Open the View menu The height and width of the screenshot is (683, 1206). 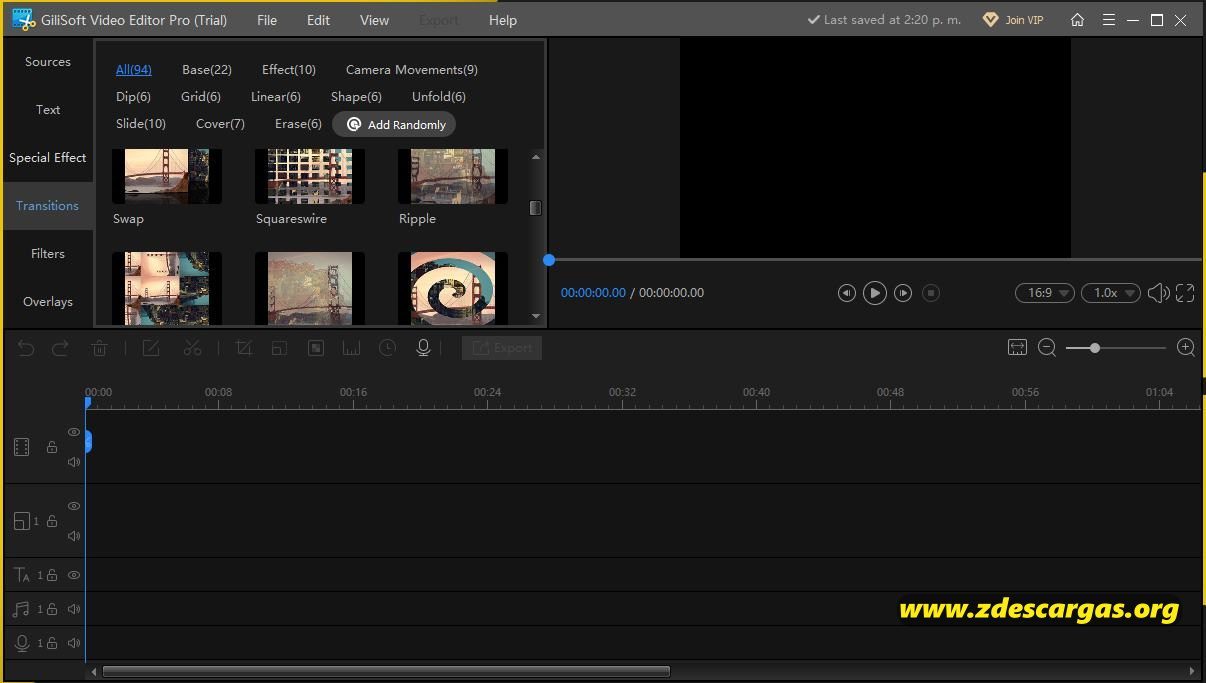pos(374,20)
